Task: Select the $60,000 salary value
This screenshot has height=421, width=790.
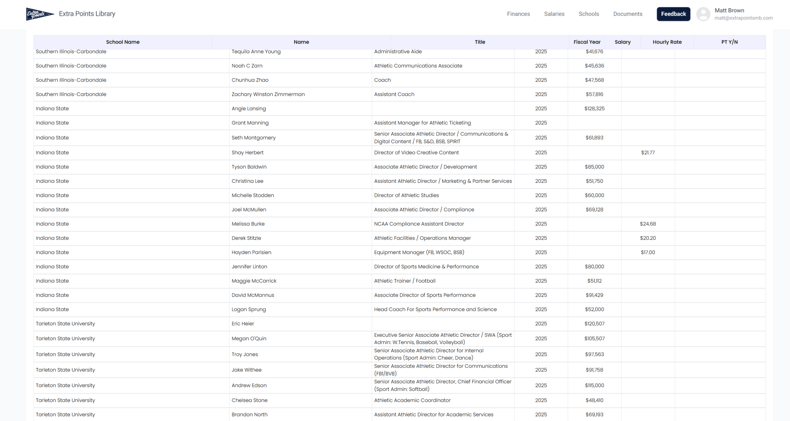Action: pos(595,195)
